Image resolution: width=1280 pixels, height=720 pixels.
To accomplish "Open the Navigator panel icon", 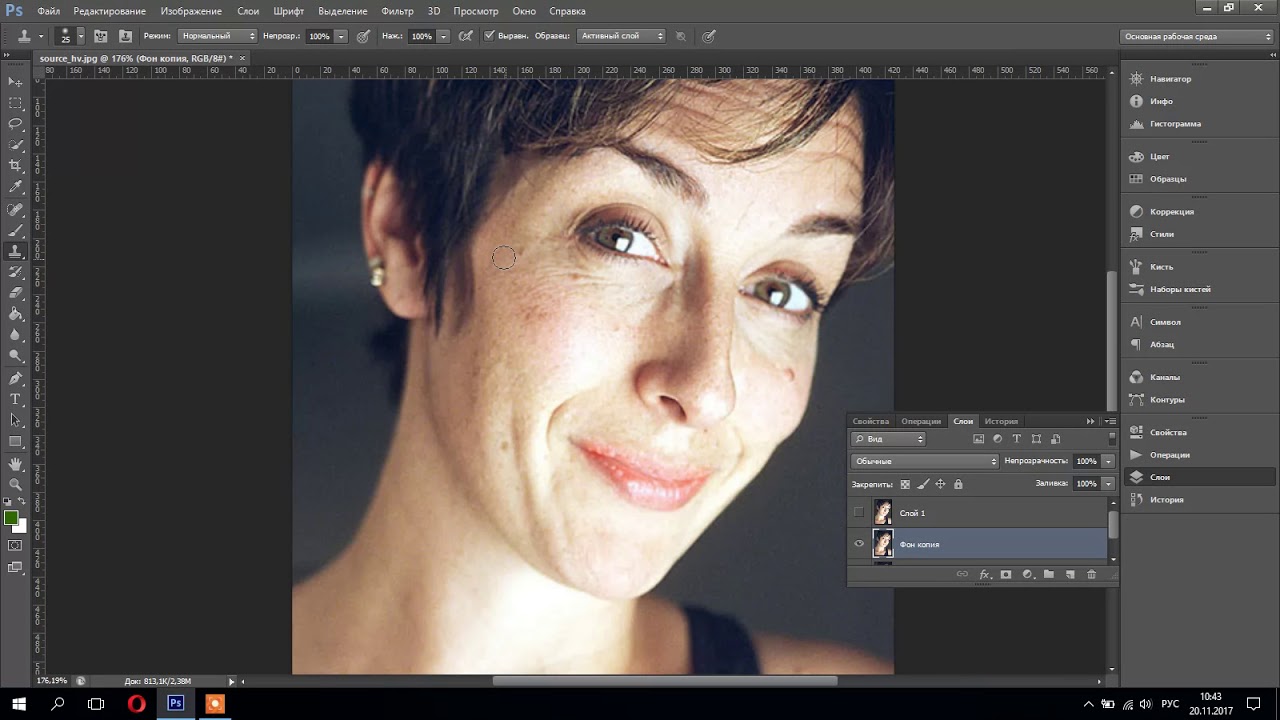I will [x=1136, y=78].
